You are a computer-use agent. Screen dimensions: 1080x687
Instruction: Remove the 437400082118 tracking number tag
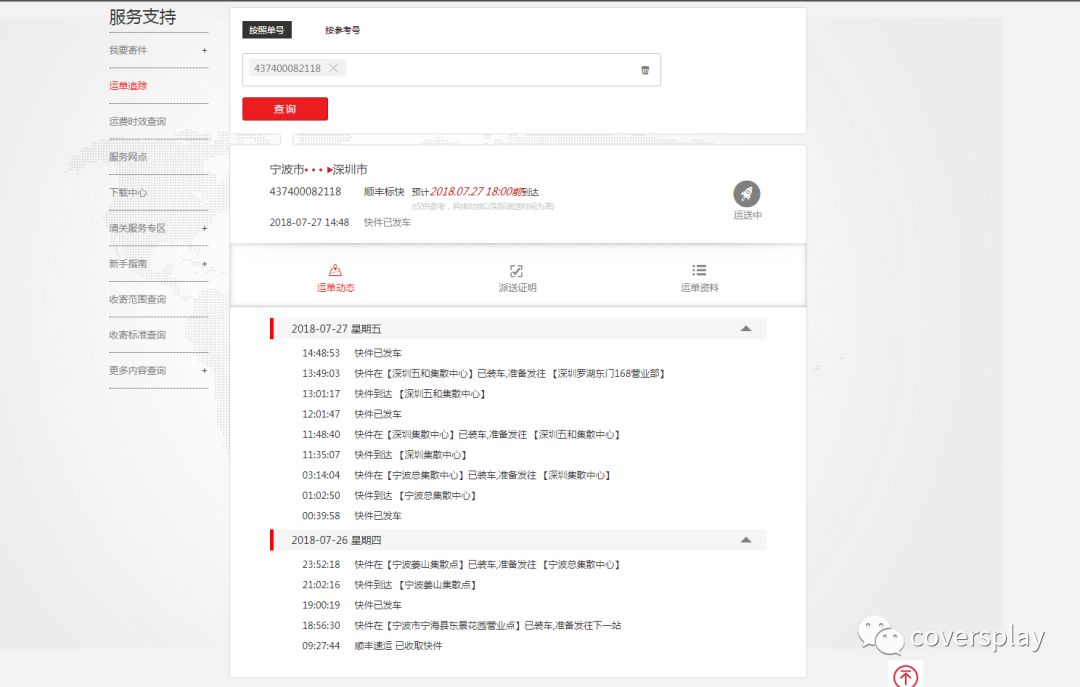pyautogui.click(x=333, y=68)
